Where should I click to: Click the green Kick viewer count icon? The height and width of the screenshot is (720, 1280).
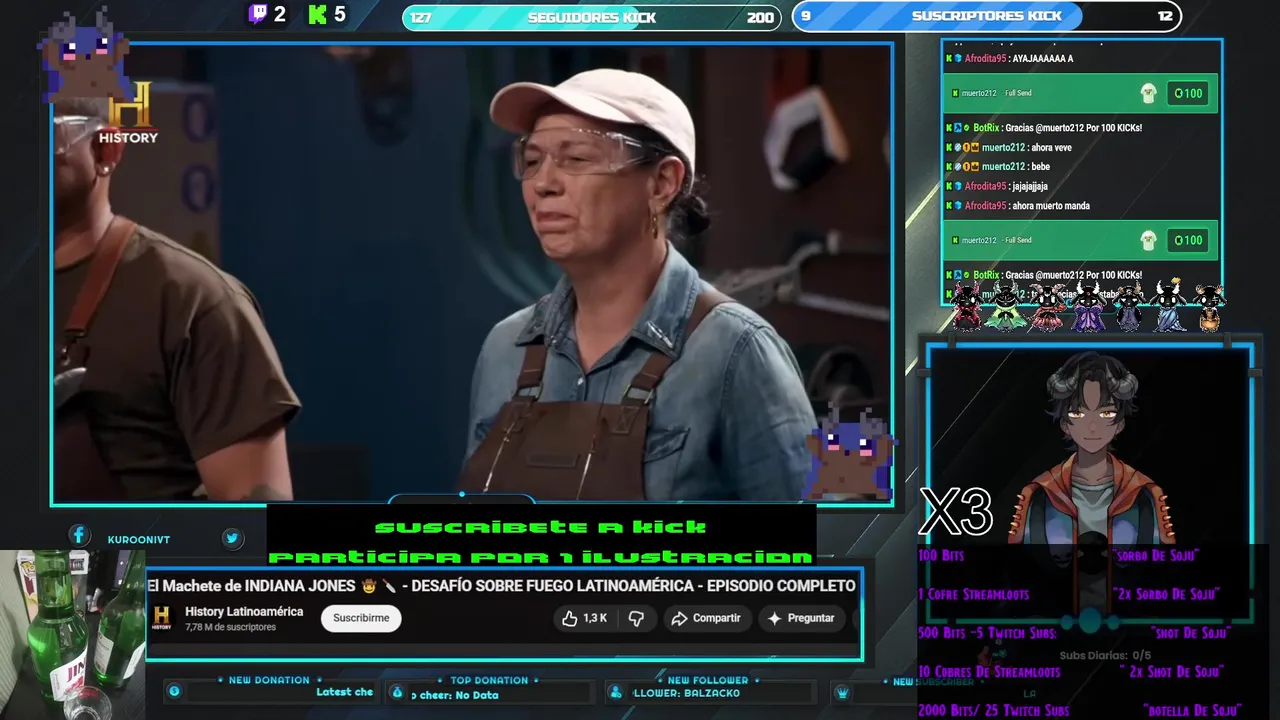click(x=318, y=14)
